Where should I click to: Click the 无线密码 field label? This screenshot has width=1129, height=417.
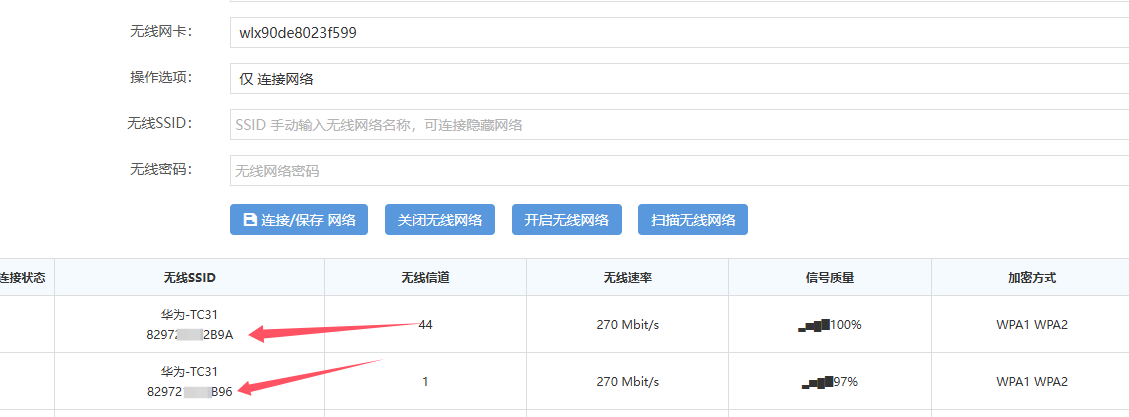pyautogui.click(x=161, y=169)
